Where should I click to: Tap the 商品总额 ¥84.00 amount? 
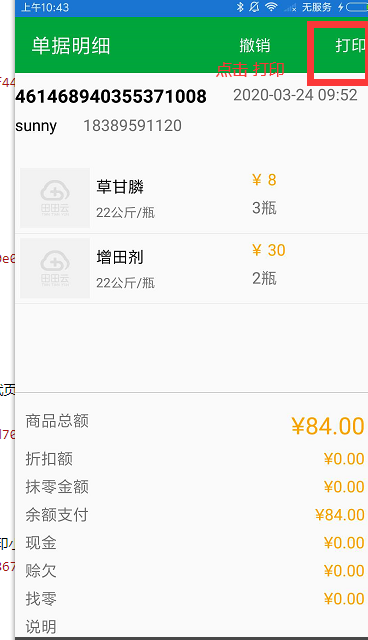[328, 426]
